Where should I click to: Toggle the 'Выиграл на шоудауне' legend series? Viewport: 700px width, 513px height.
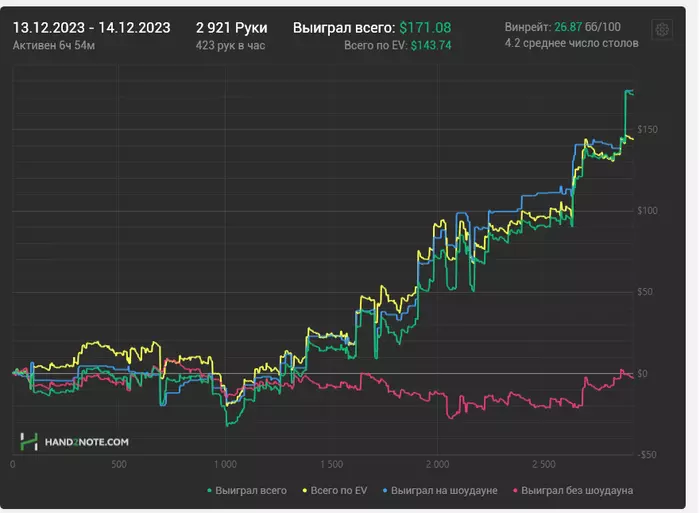(x=440, y=490)
